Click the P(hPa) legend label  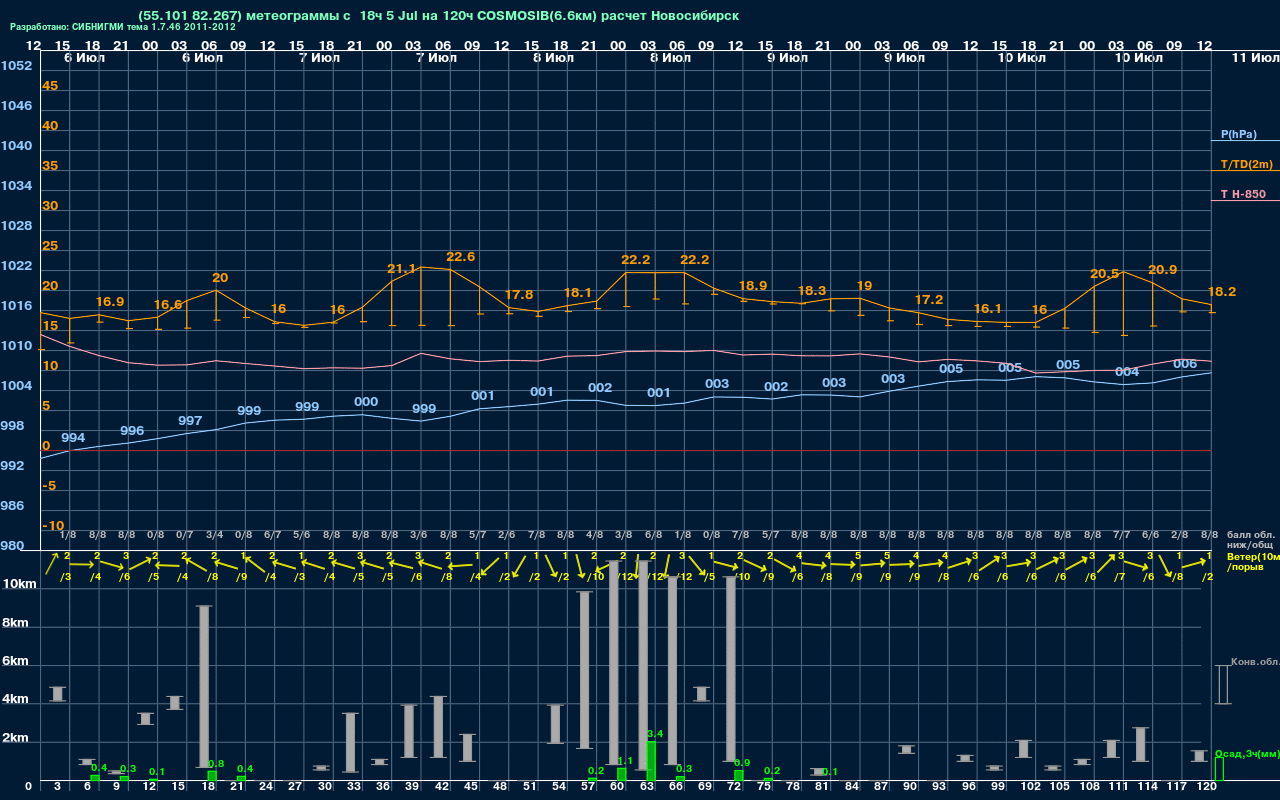[1238, 134]
